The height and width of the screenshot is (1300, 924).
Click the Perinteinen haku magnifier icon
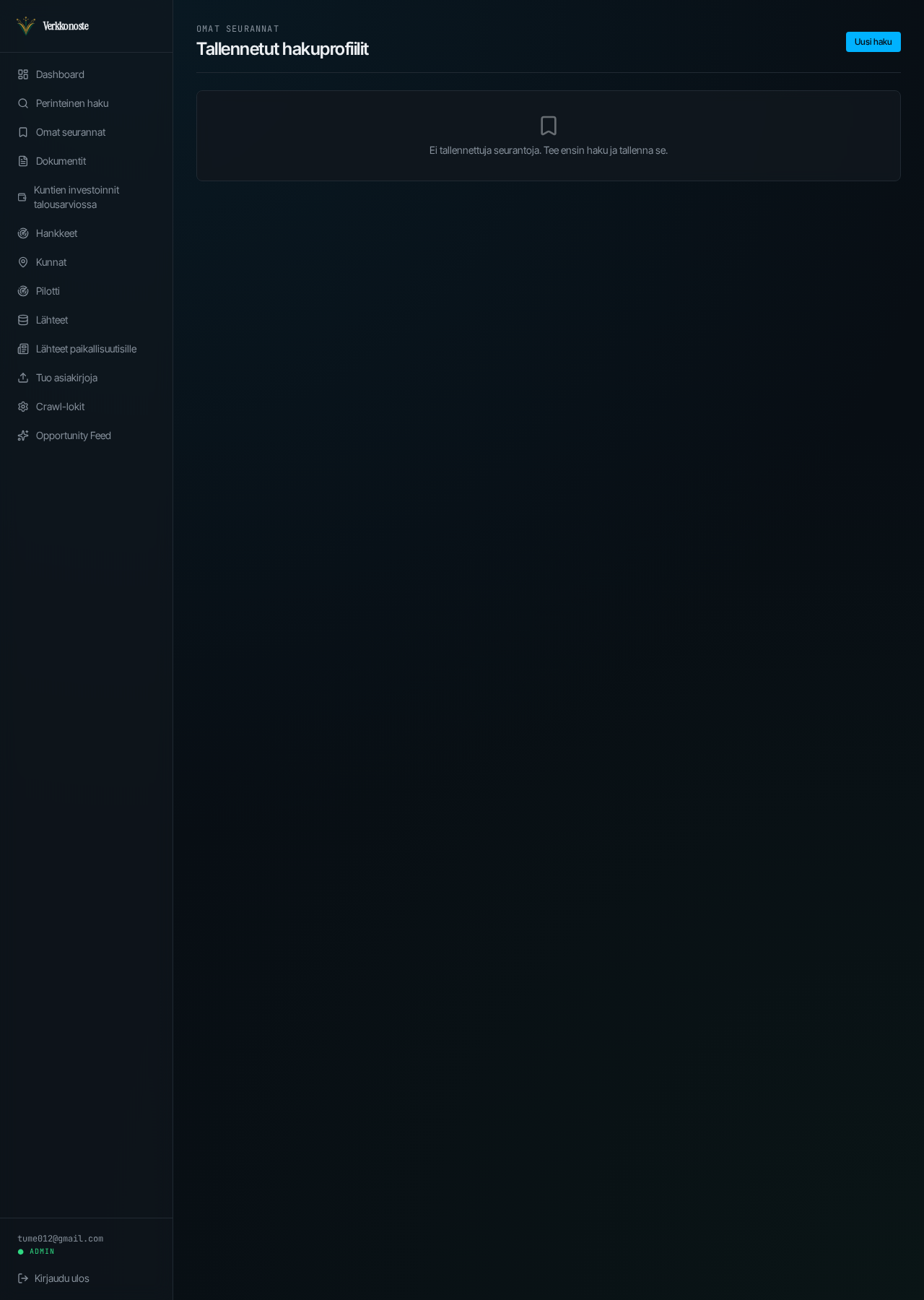[x=23, y=103]
